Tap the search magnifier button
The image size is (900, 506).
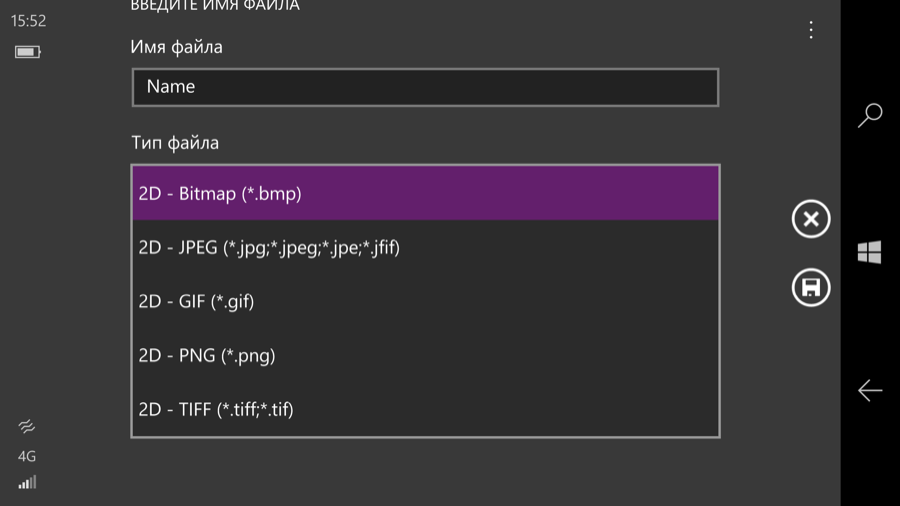click(x=870, y=115)
